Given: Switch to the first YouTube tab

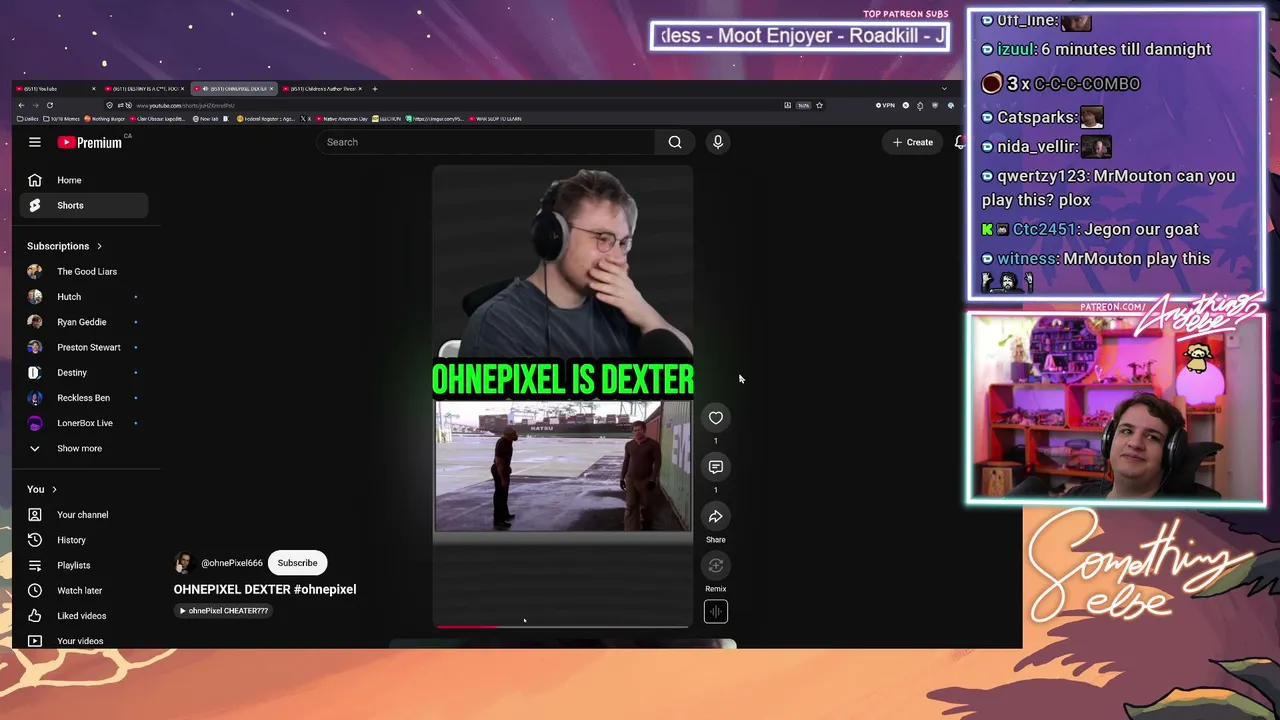Looking at the screenshot, I should pyautogui.click(x=57, y=89).
